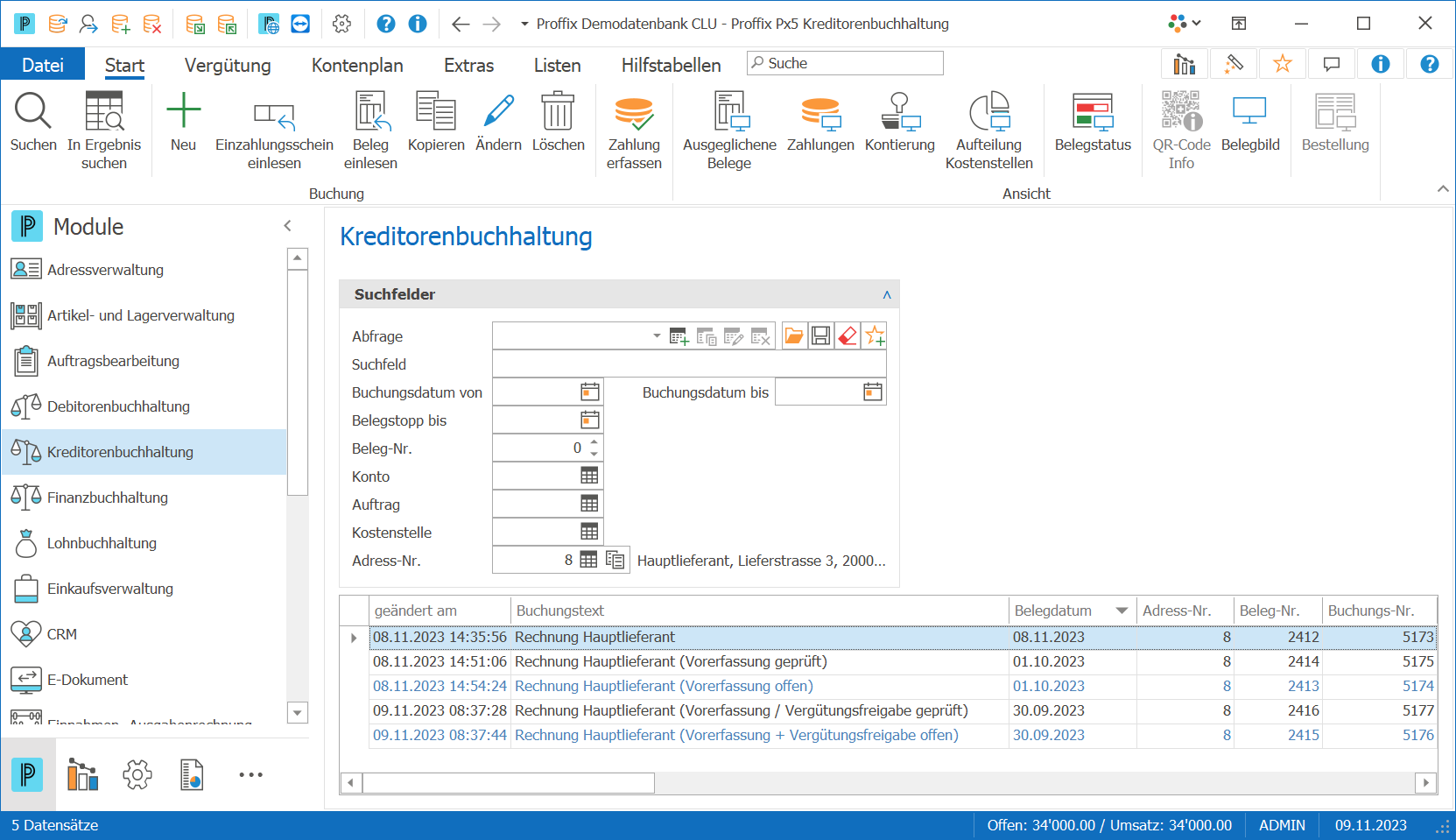Click the open folder icon in Abfrage row
This screenshot has width=1456, height=840.
click(x=794, y=336)
